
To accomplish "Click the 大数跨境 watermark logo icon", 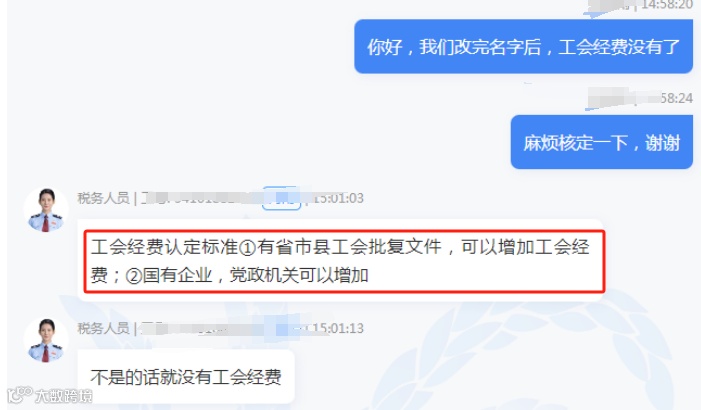I will [x=20, y=394].
